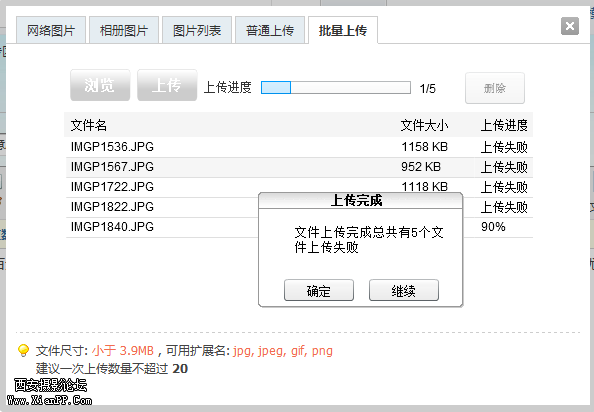Click the 90% progress value
The height and width of the screenshot is (412, 594).
click(493, 227)
